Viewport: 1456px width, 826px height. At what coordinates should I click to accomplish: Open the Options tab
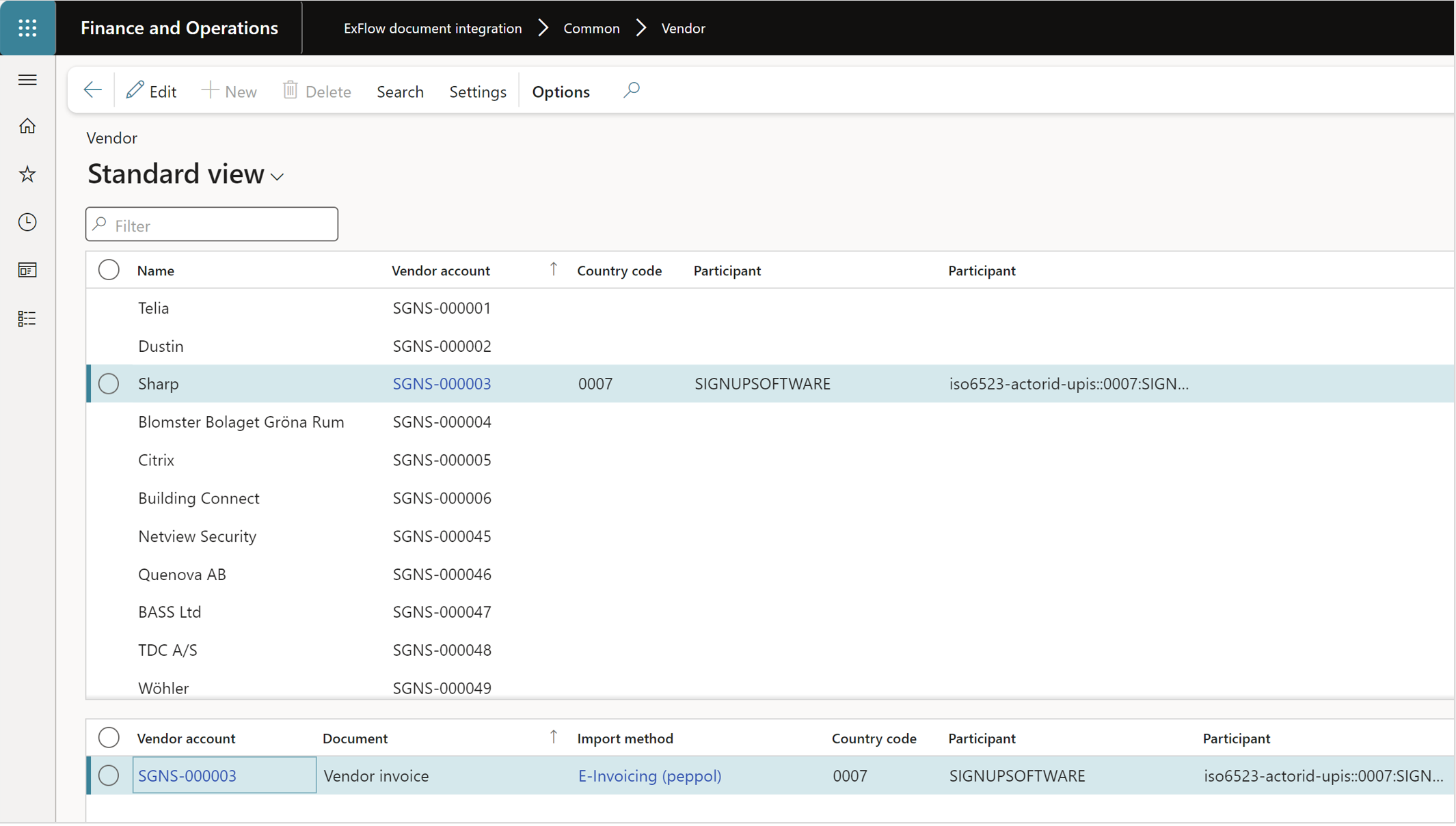click(561, 91)
